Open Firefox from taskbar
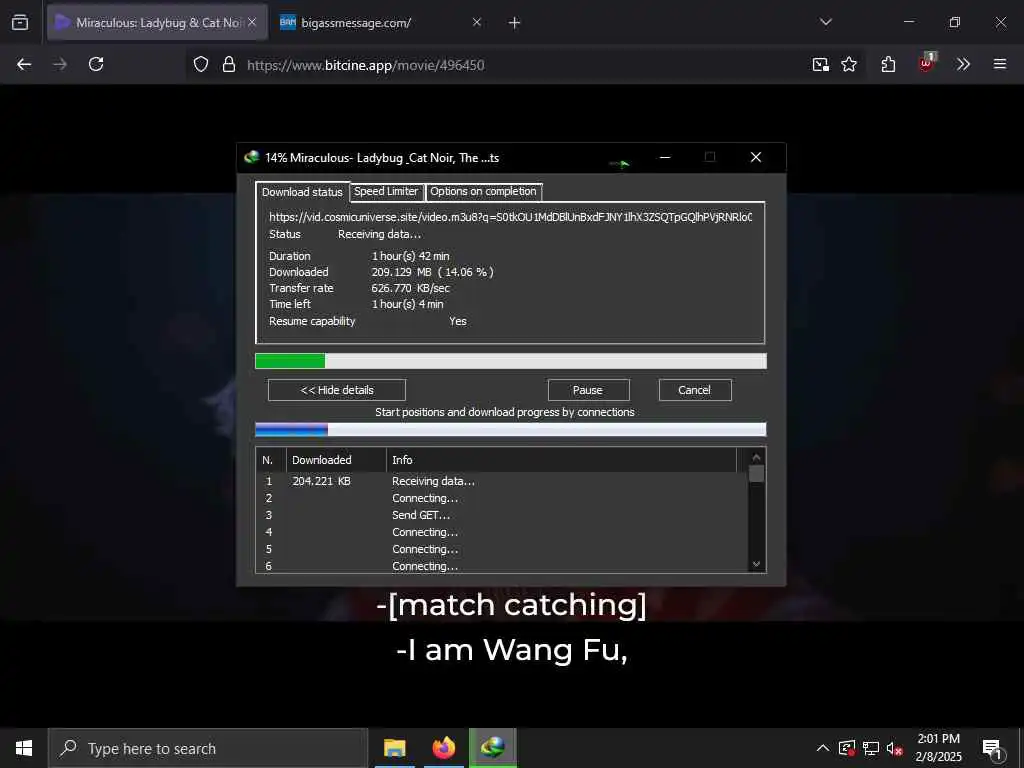Screen dimensions: 1024x768 click(443, 748)
